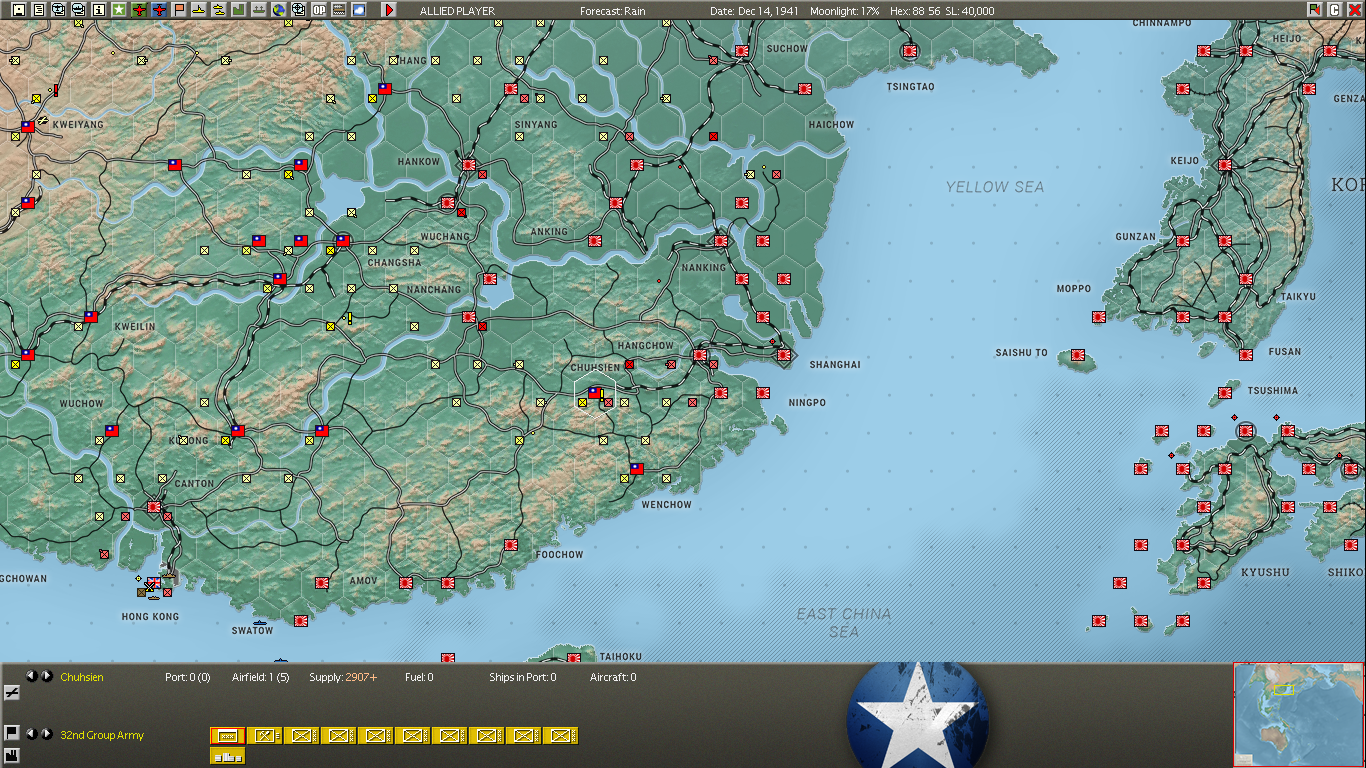
Task: Click the cloud weather icon
Action: (x=359, y=9)
